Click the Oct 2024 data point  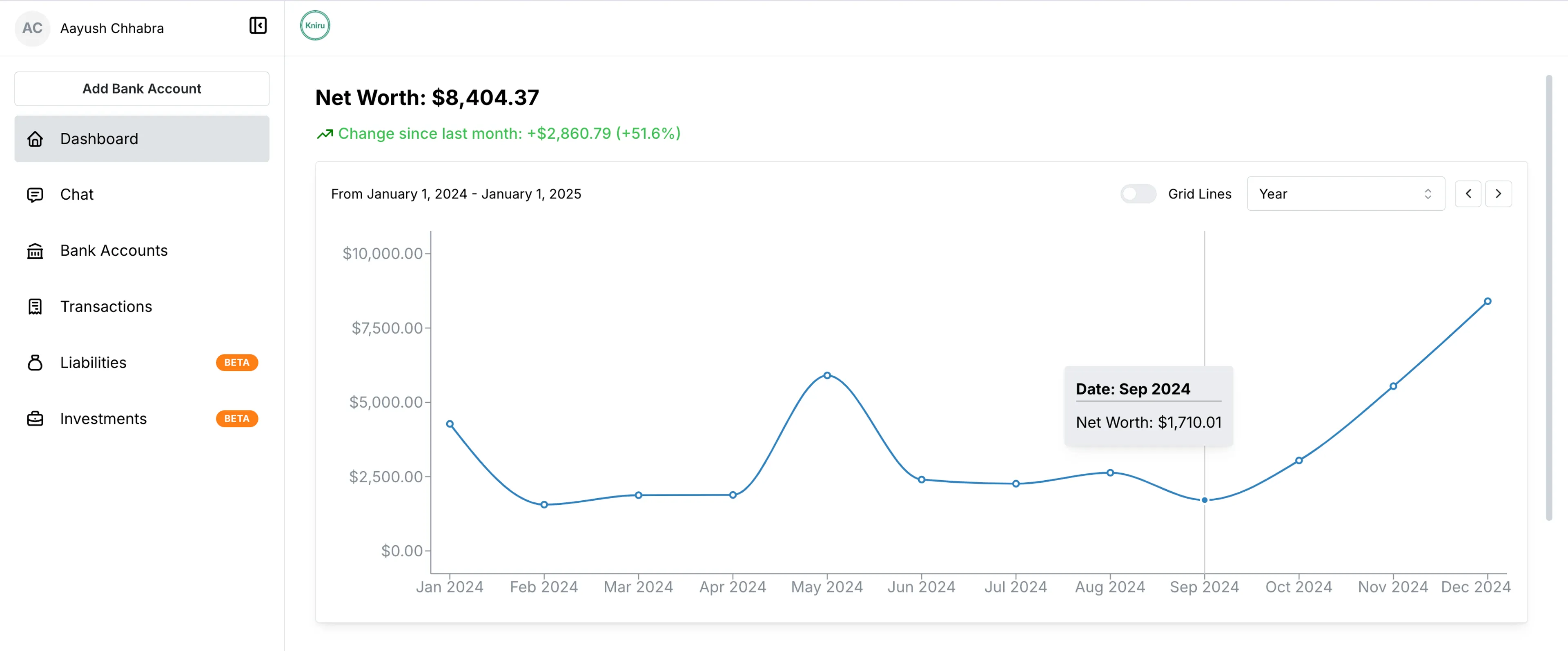(x=1299, y=461)
